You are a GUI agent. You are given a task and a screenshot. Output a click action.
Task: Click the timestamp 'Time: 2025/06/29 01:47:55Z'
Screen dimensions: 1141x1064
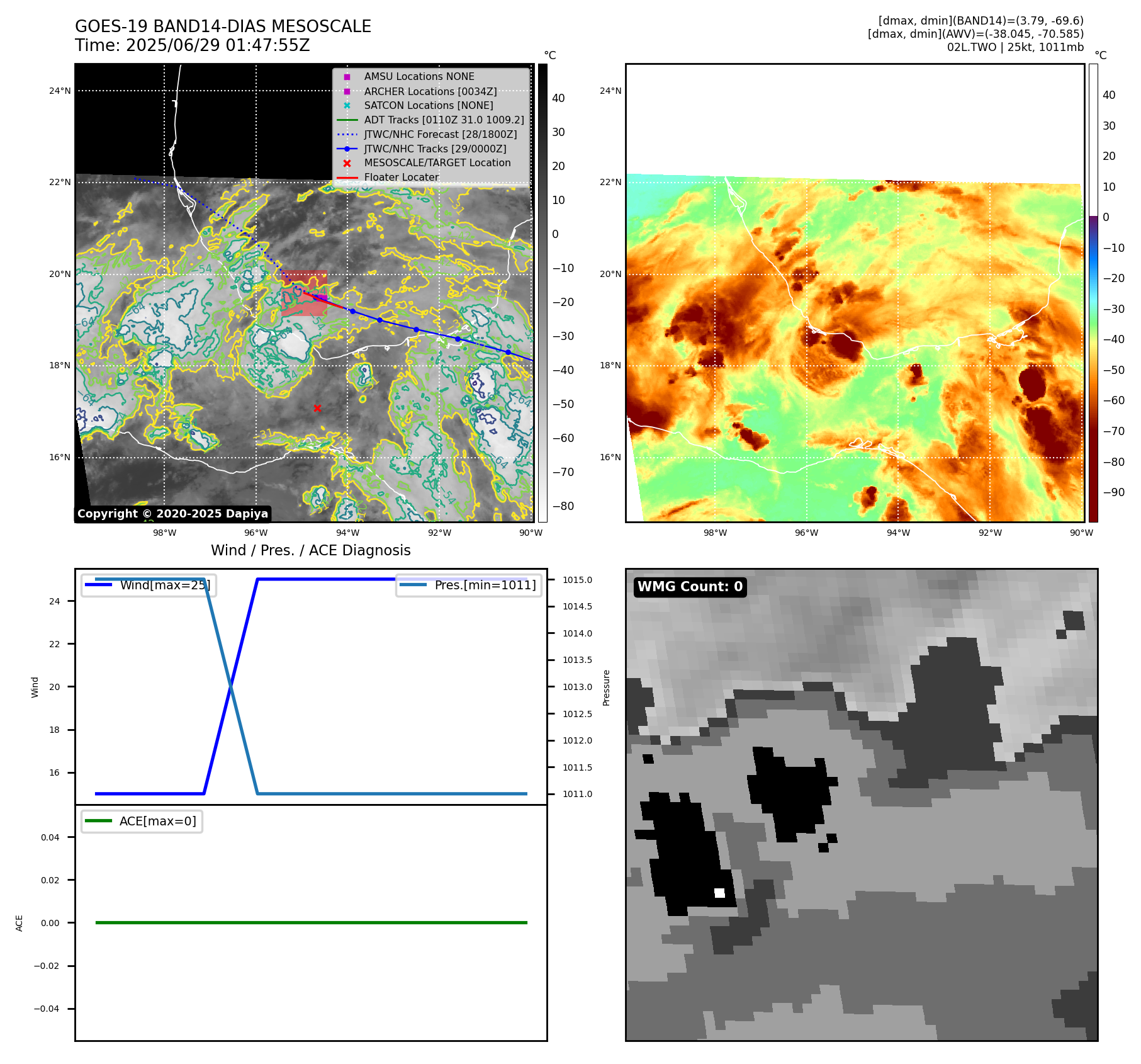tap(193, 45)
